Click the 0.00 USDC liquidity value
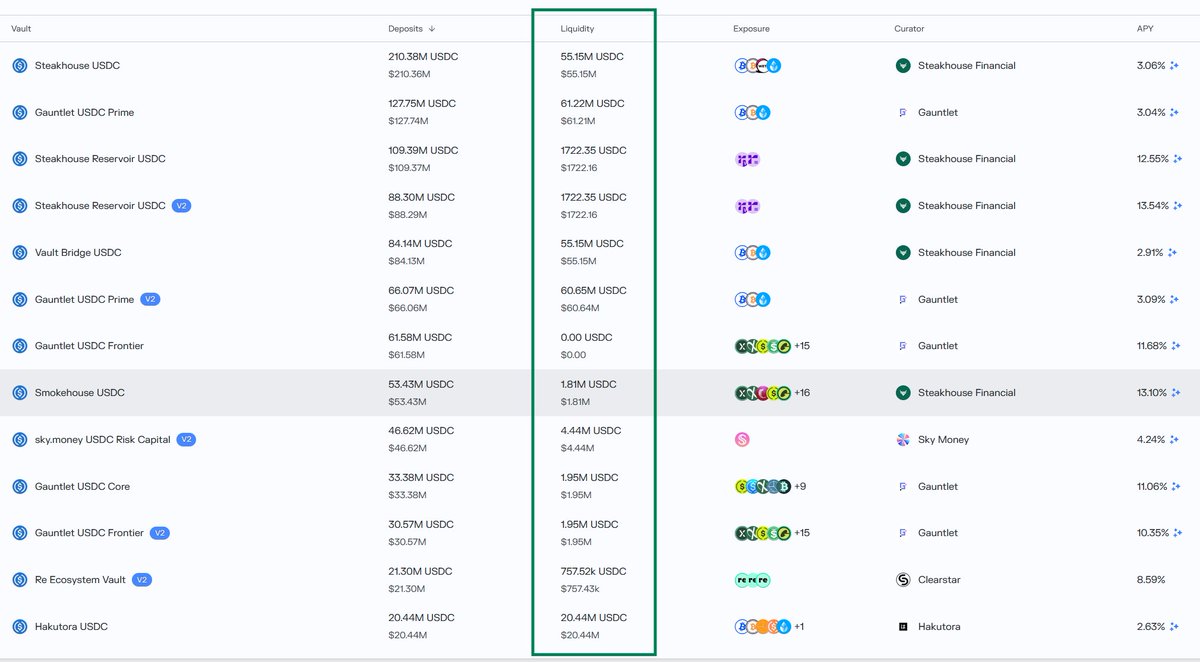This screenshot has height=662, width=1200. point(587,338)
